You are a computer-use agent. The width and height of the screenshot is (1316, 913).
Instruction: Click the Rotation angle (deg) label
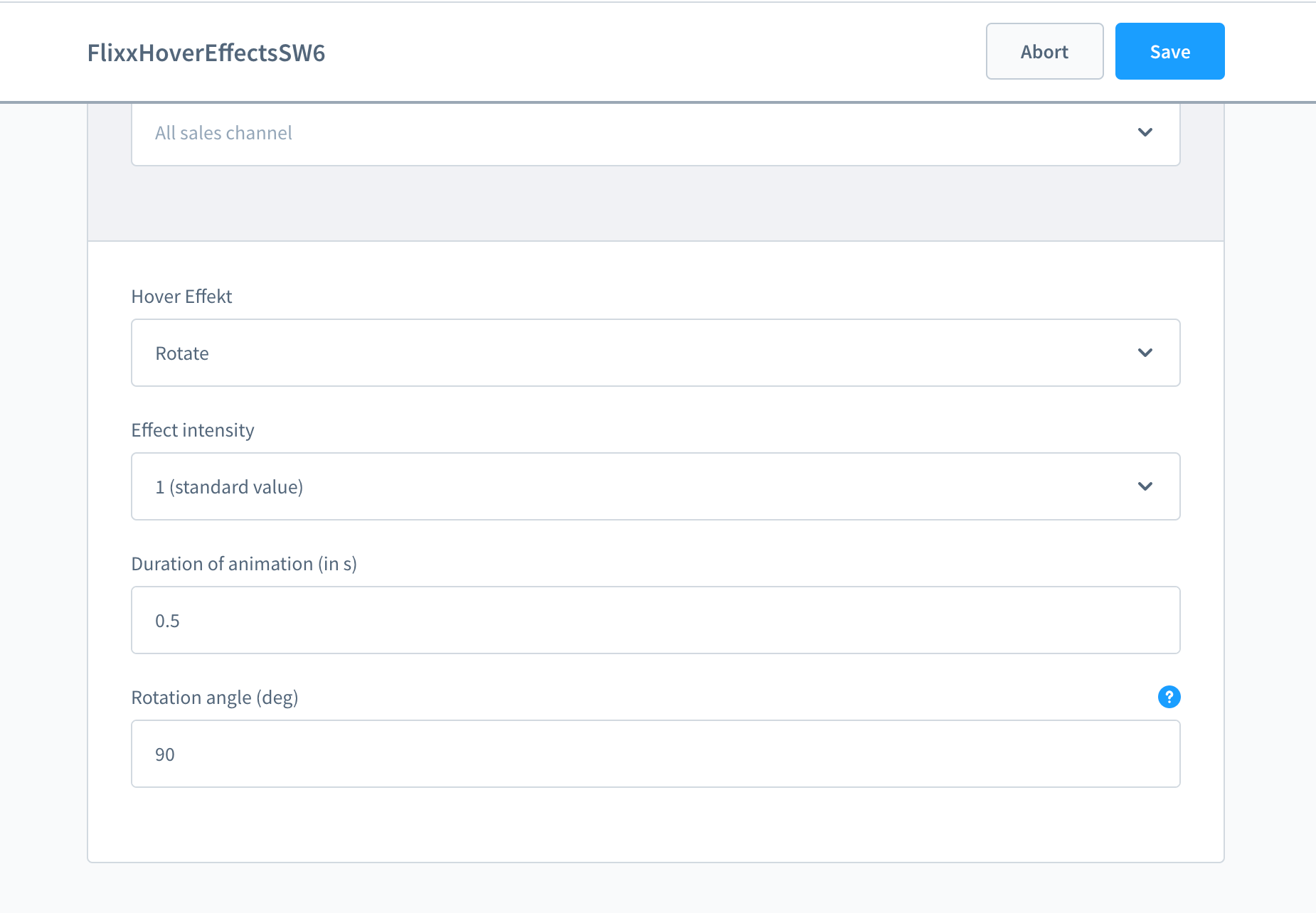(x=215, y=698)
